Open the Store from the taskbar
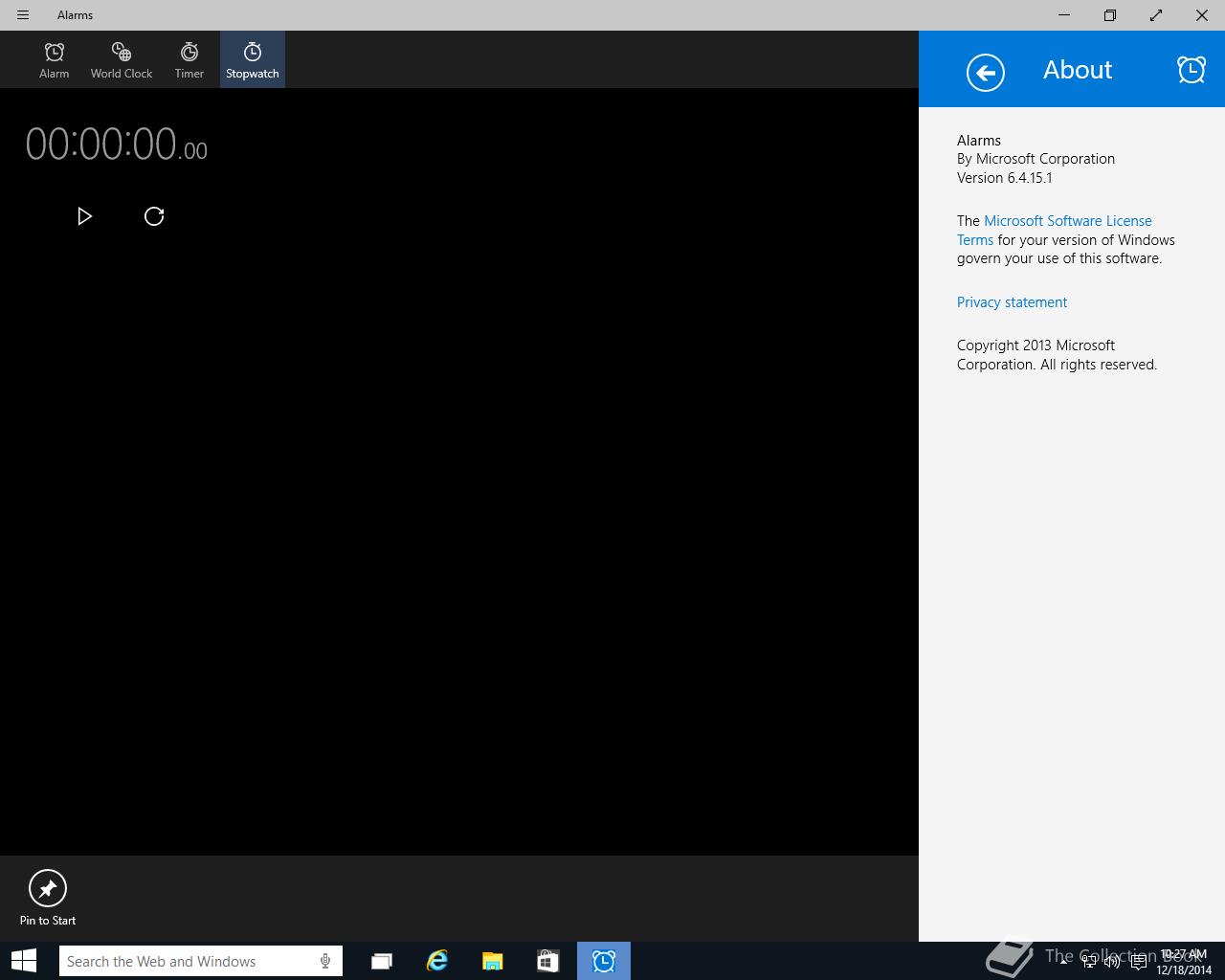Viewport: 1225px width, 980px height. click(547, 961)
